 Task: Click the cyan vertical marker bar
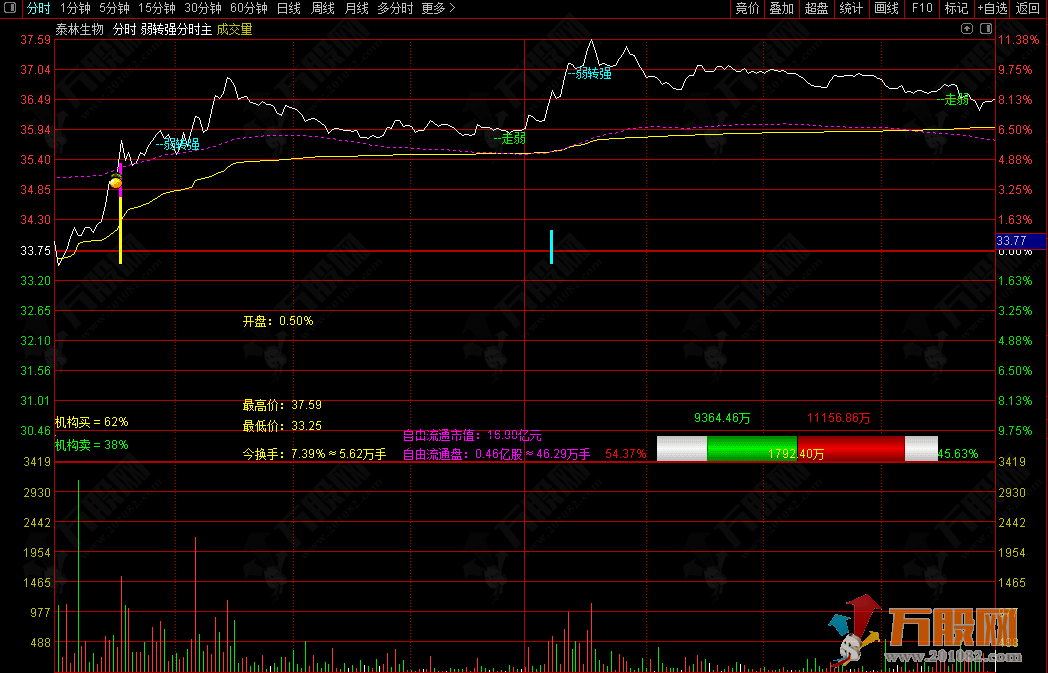(x=551, y=247)
